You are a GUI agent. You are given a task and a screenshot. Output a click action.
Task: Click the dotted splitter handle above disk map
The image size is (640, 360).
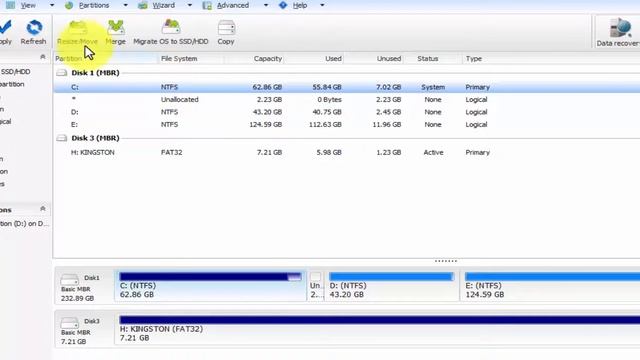(x=446, y=261)
